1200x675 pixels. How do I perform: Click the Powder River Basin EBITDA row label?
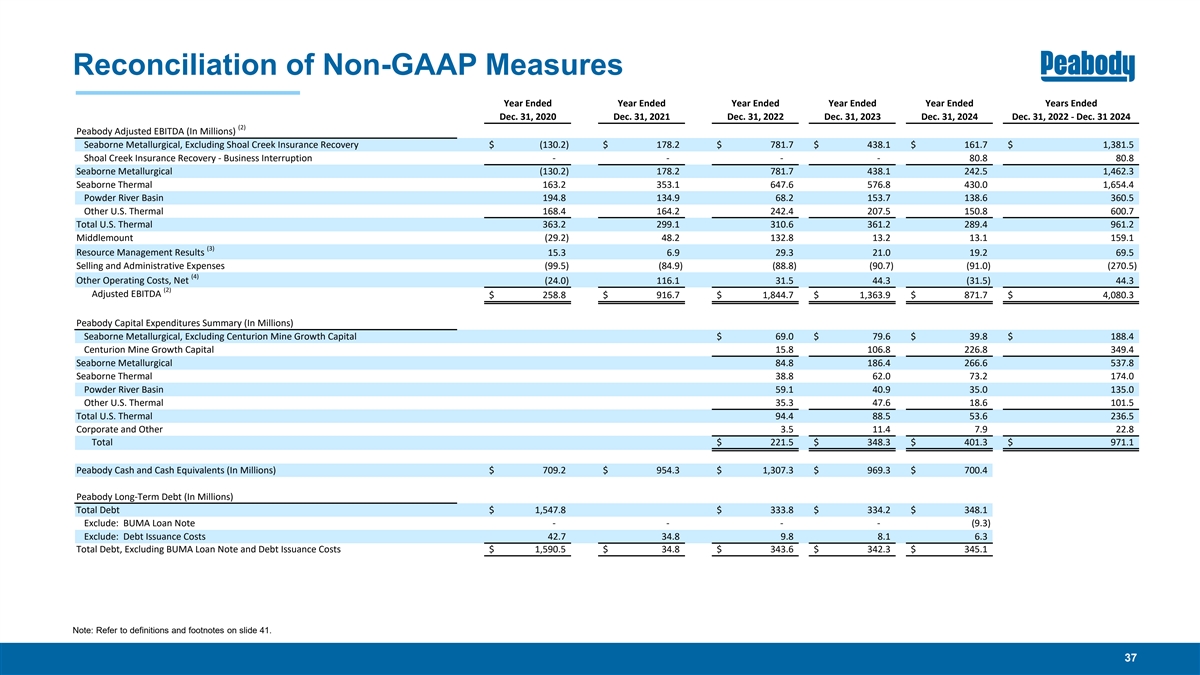(124, 197)
